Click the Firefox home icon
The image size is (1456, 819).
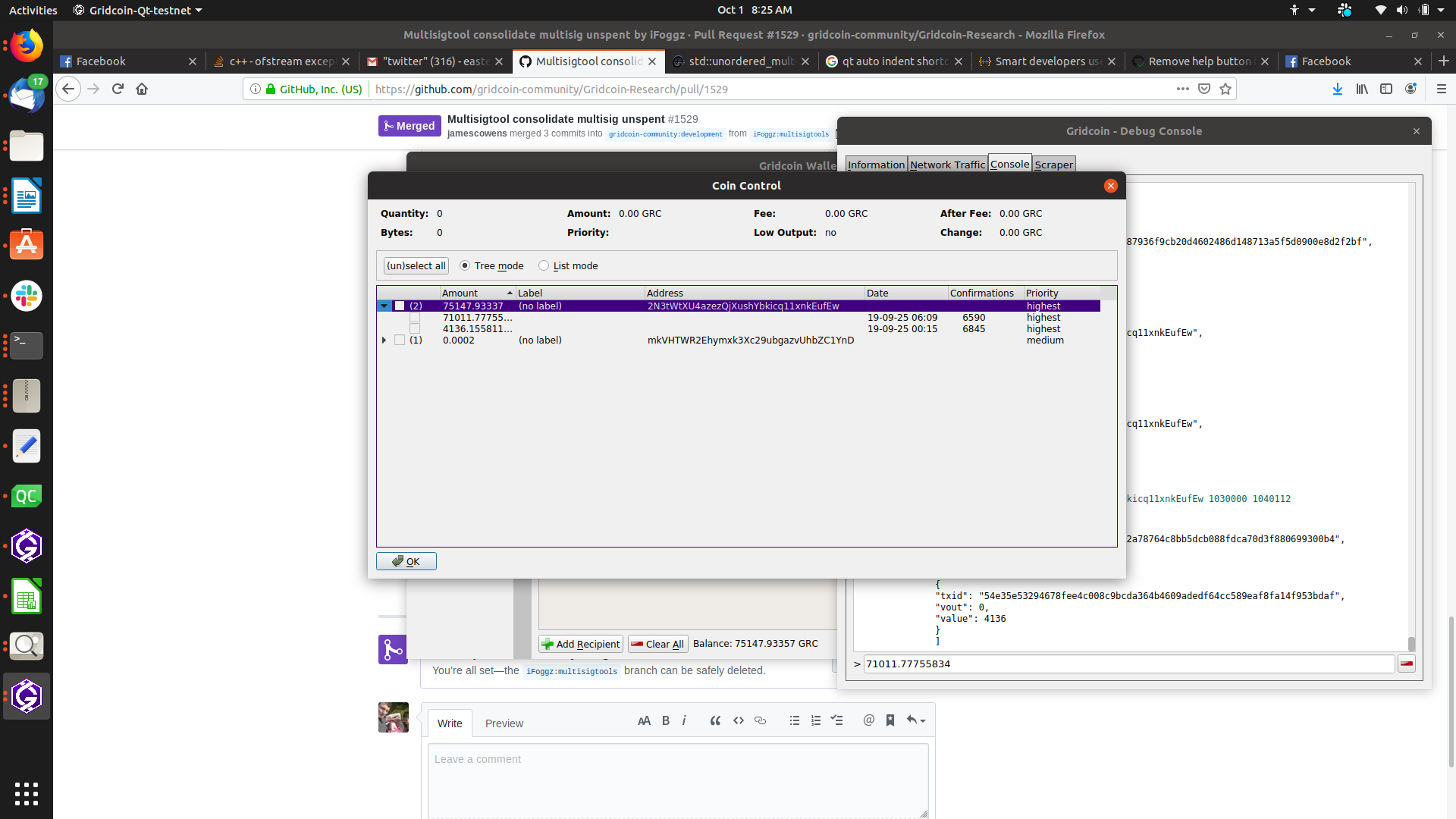142,89
